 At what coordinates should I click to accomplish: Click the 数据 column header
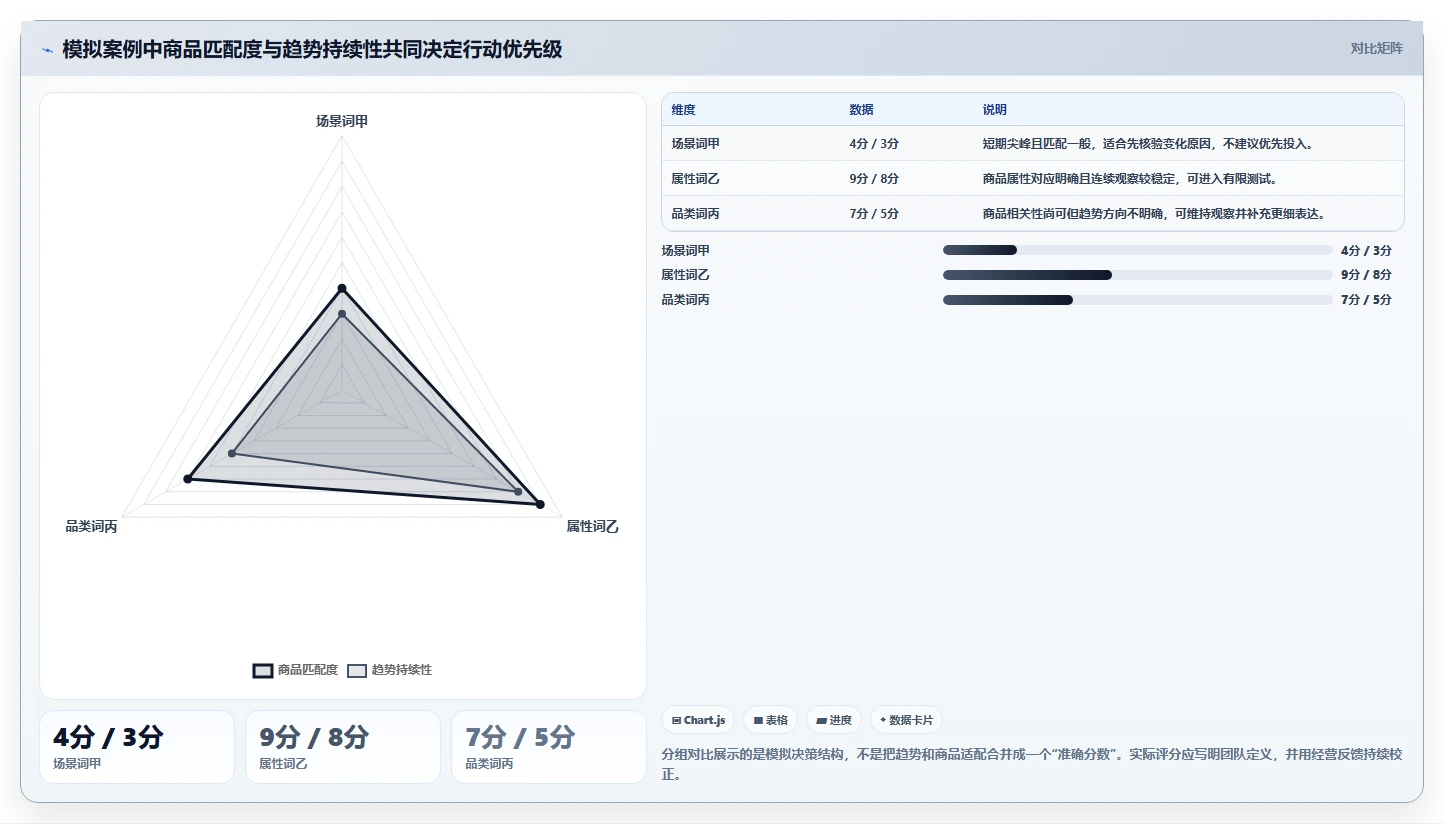coord(861,109)
